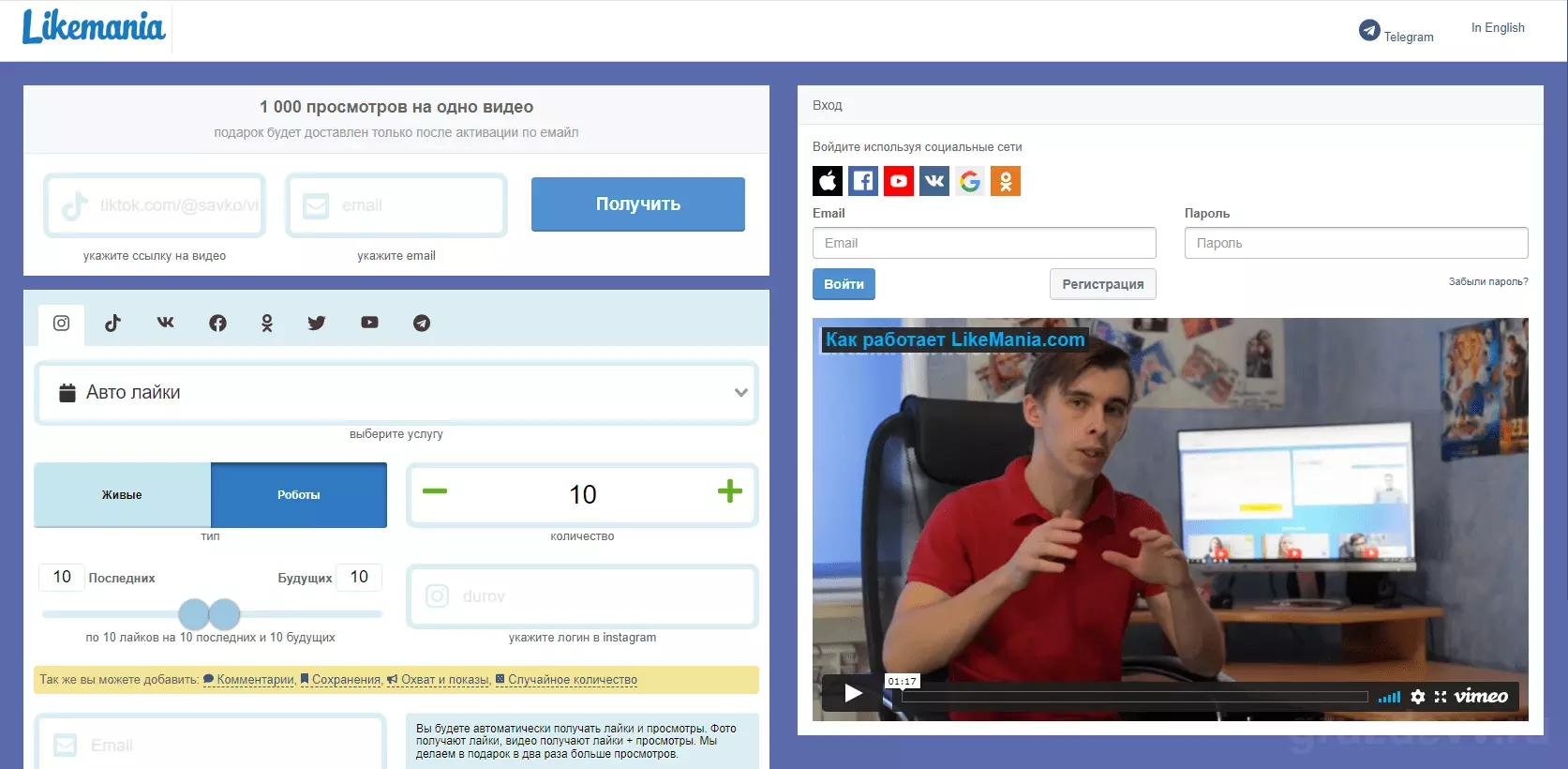Viewport: 1568px width, 769px height.
Task: Click the video progress bar
Action: point(1134,697)
